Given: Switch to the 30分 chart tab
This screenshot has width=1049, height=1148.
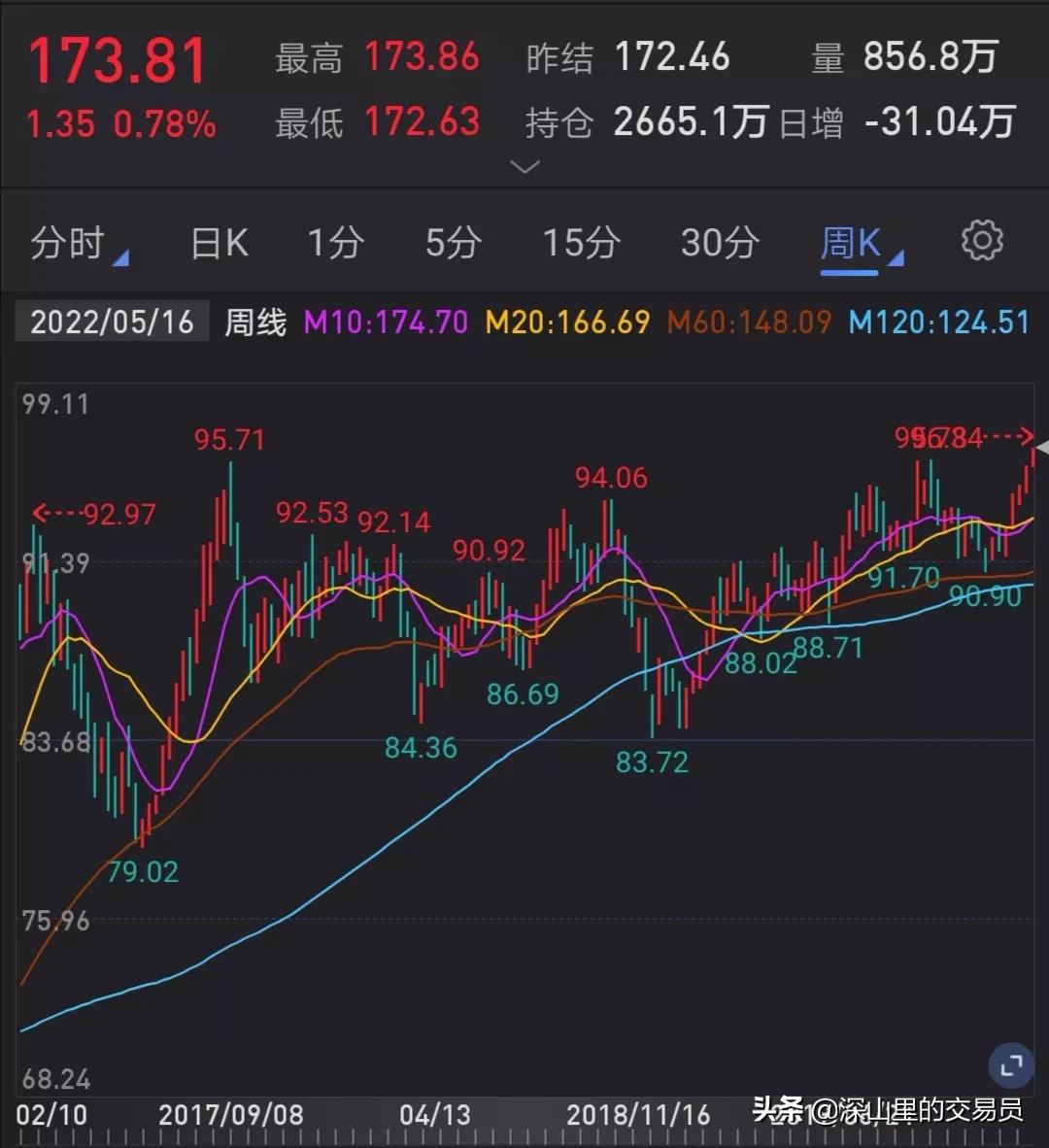Looking at the screenshot, I should [718, 243].
